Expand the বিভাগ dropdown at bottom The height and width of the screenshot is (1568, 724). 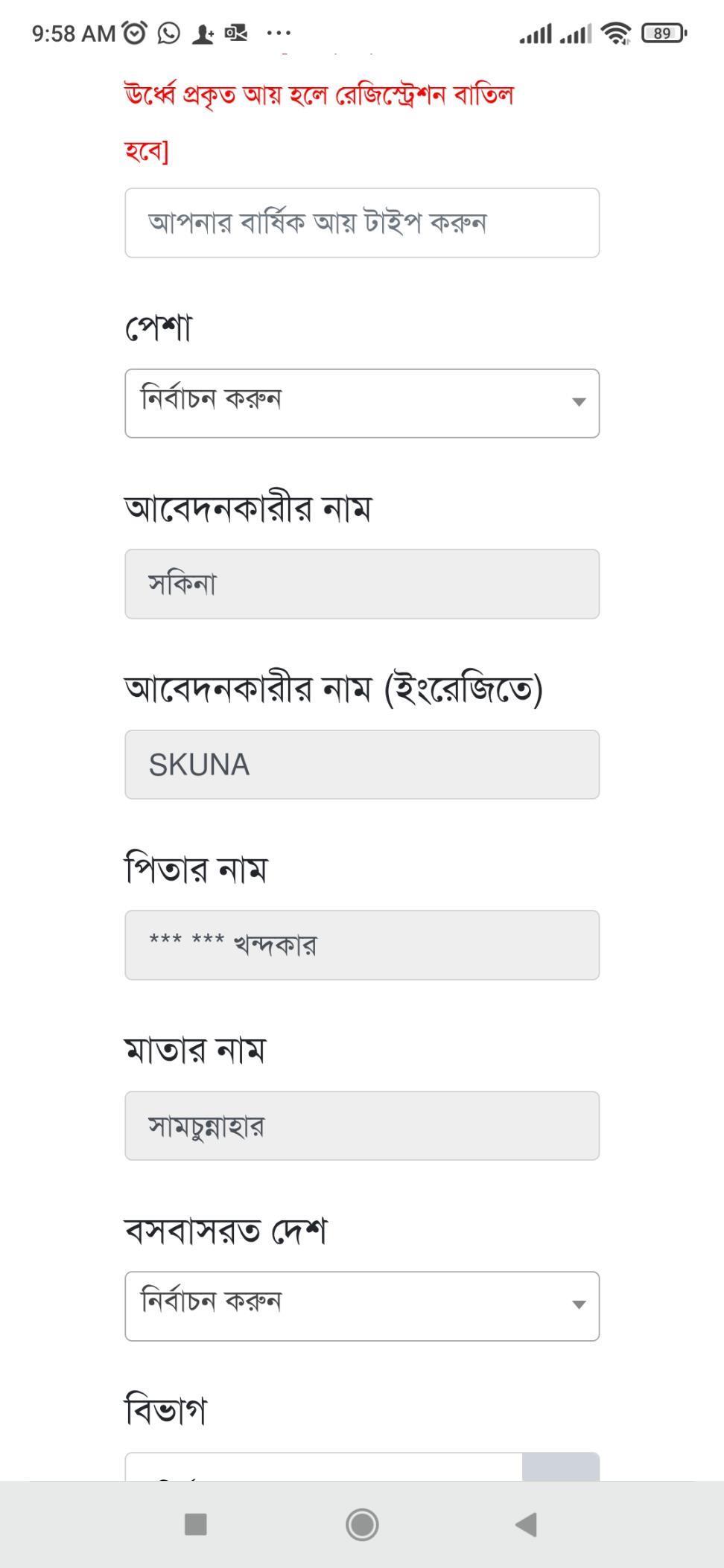pos(362,1467)
